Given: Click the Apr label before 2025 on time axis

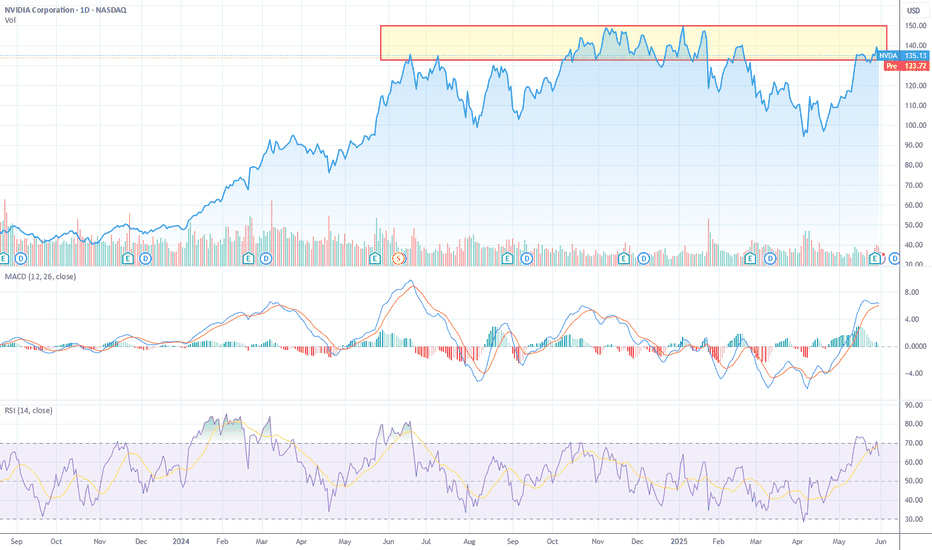Looking at the screenshot, I should pyautogui.click(x=301, y=542).
